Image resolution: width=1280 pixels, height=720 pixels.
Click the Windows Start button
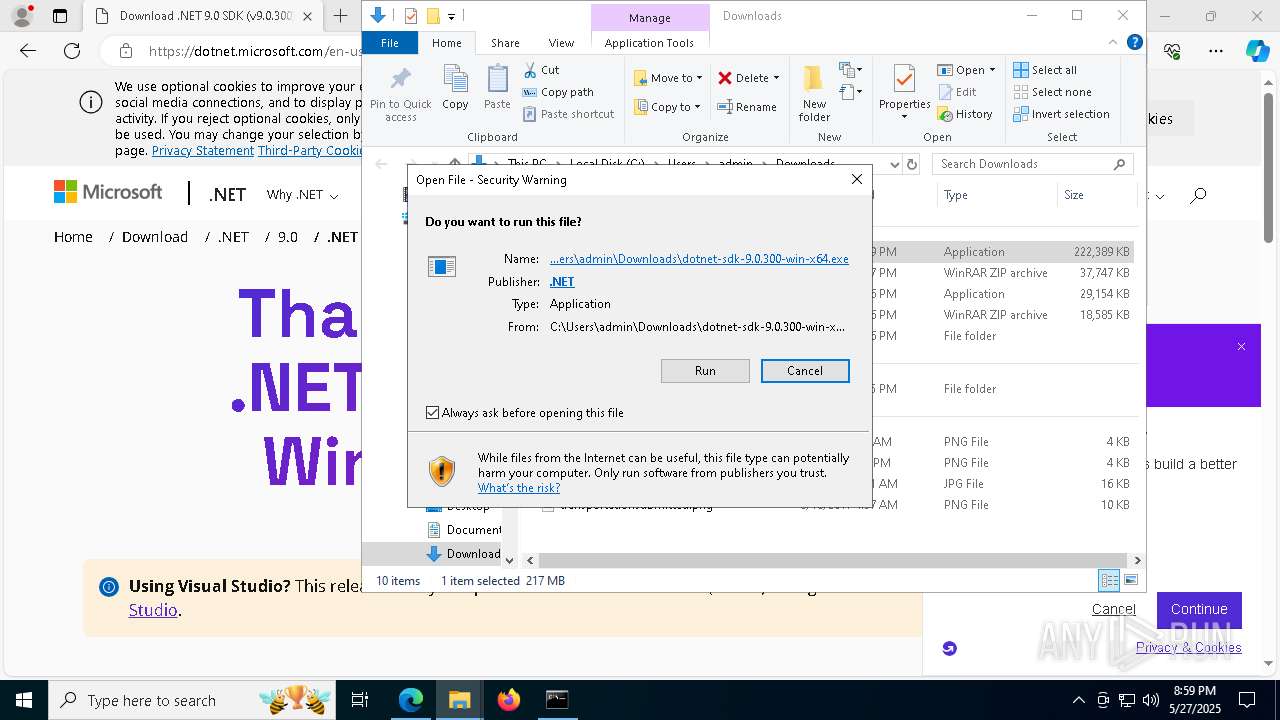click(x=23, y=701)
